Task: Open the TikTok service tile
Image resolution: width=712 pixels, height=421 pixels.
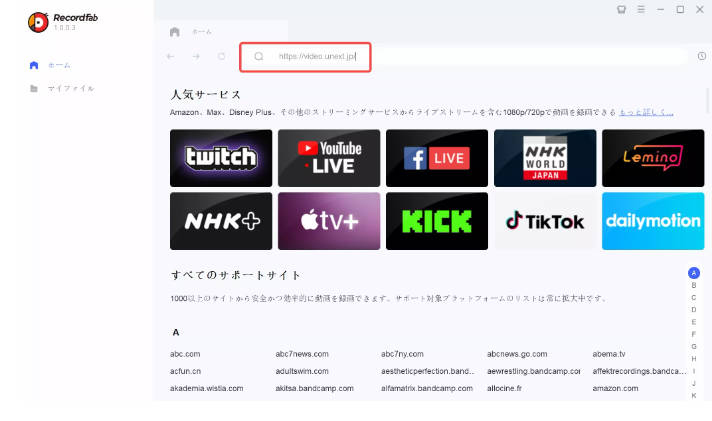Action: click(545, 221)
